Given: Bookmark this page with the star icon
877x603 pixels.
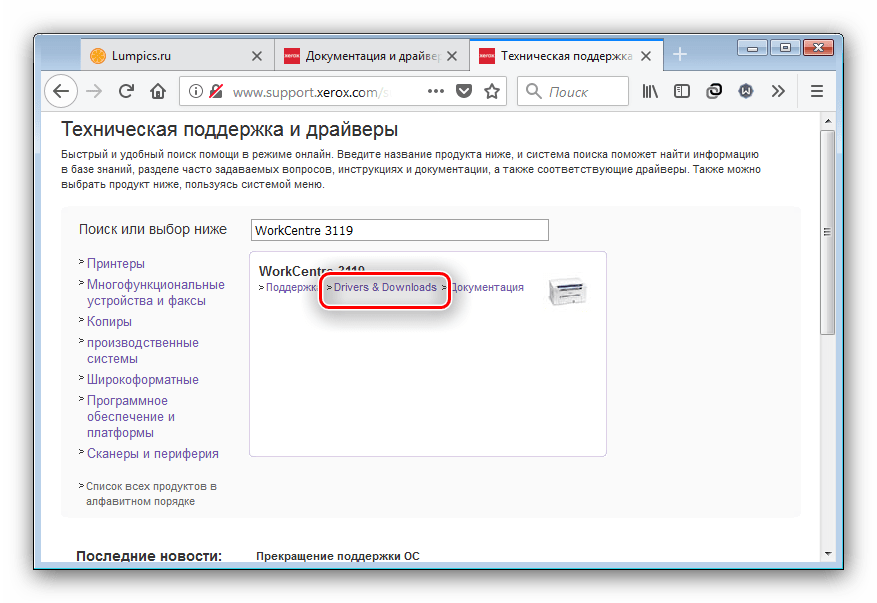Looking at the screenshot, I should coord(492,91).
